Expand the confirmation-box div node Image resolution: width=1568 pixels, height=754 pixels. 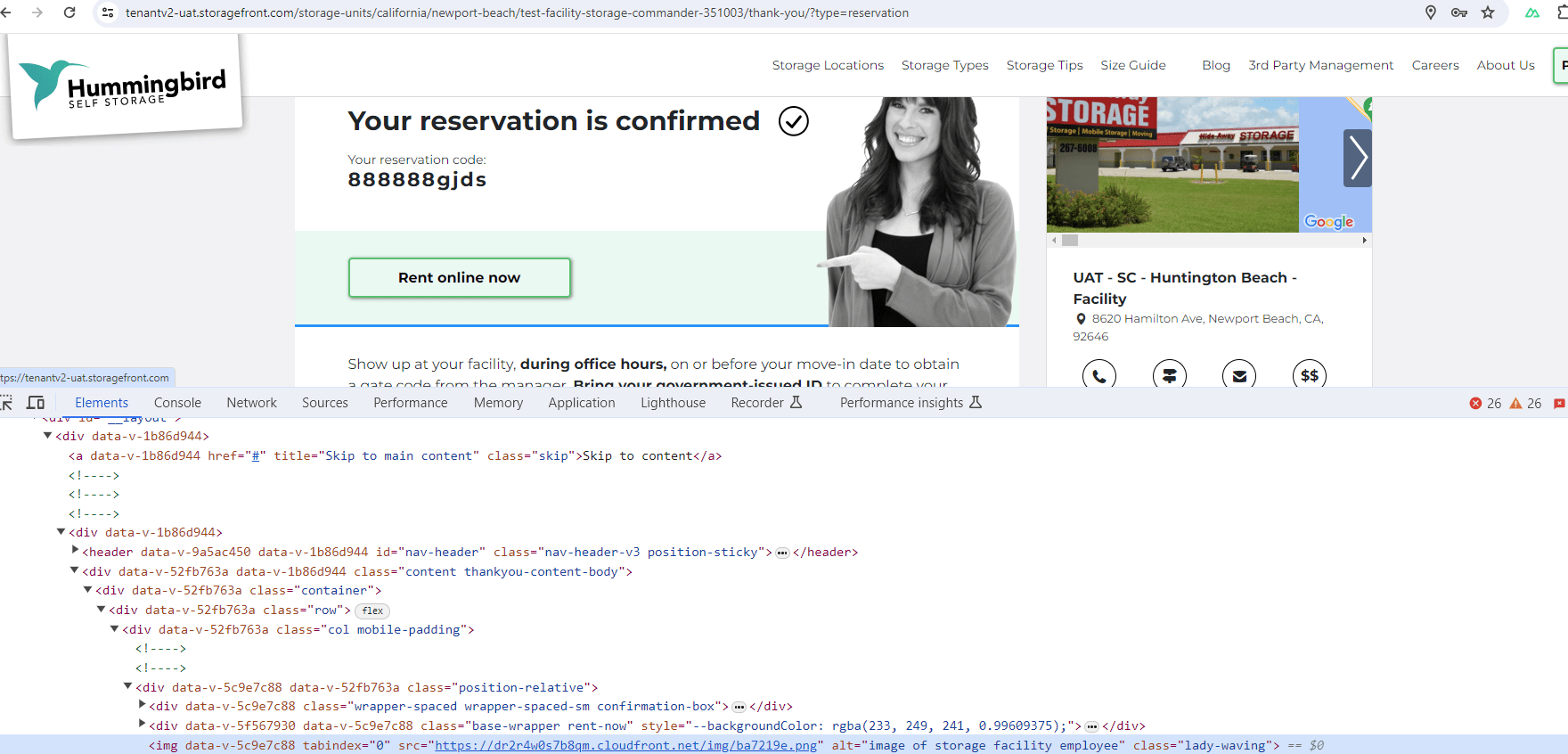tap(142, 705)
